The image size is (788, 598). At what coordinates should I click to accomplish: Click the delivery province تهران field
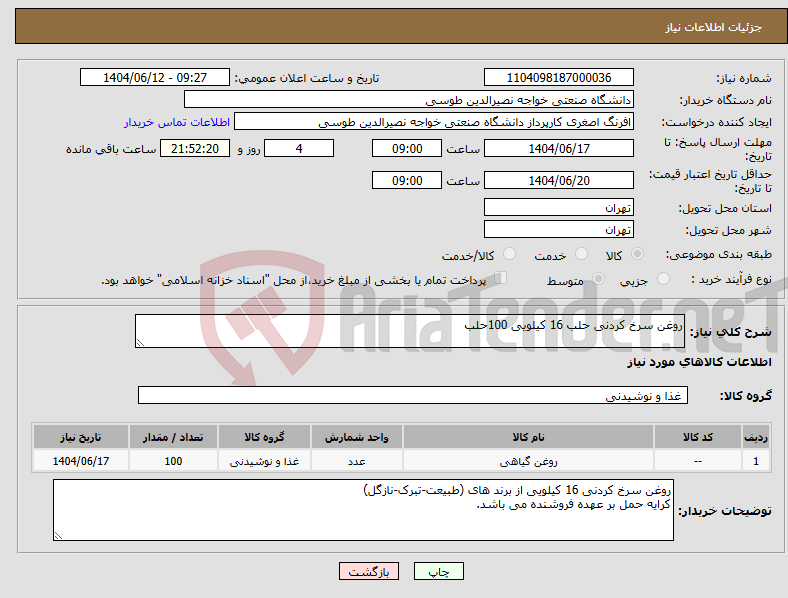[x=558, y=207]
